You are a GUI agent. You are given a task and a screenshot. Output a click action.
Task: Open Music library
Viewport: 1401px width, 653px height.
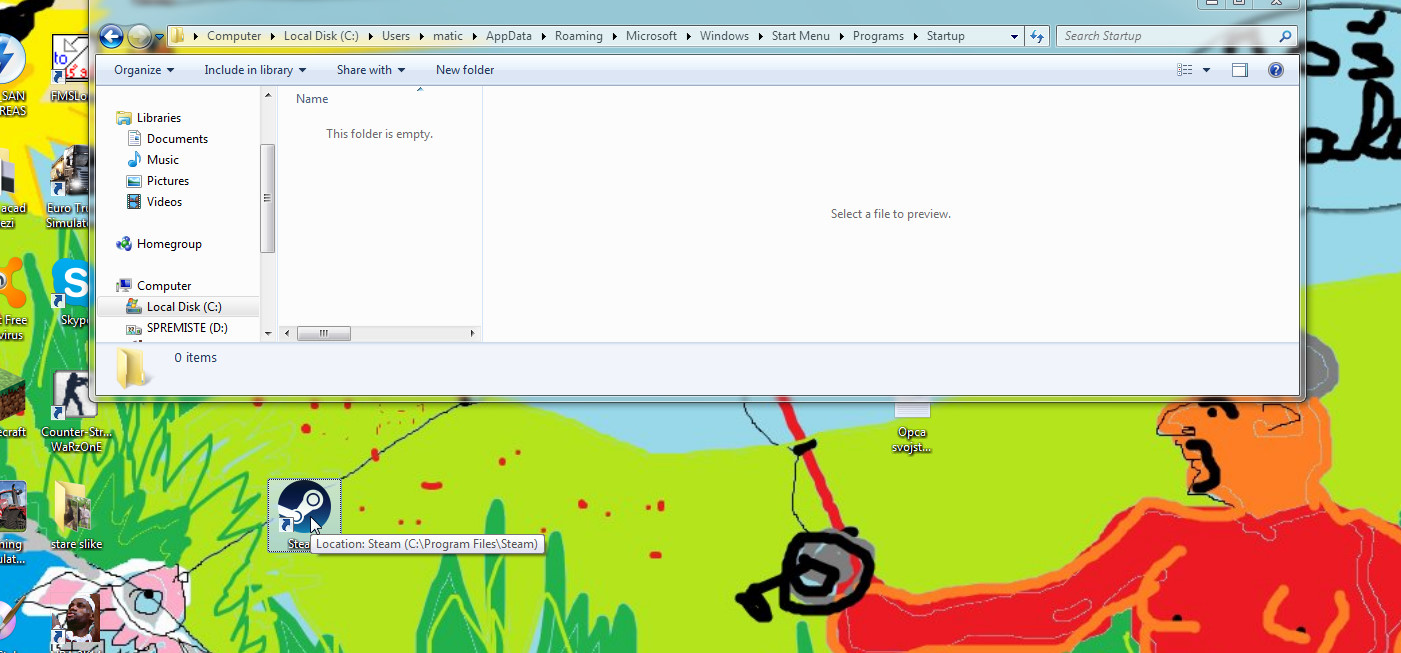tap(162, 160)
